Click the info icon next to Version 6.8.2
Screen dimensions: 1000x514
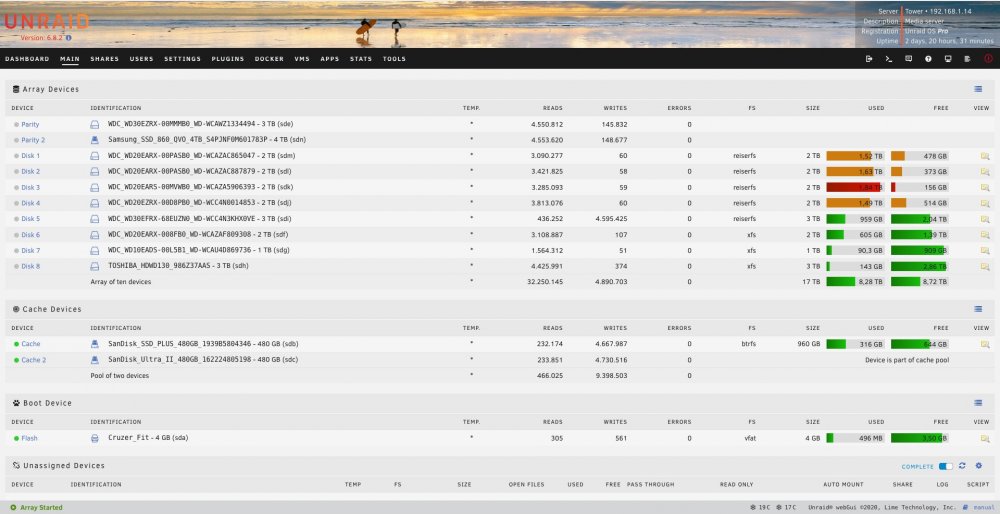[x=69, y=38]
